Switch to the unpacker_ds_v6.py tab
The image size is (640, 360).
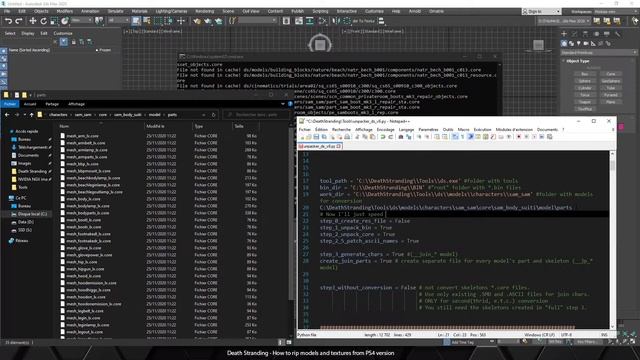[319, 146]
